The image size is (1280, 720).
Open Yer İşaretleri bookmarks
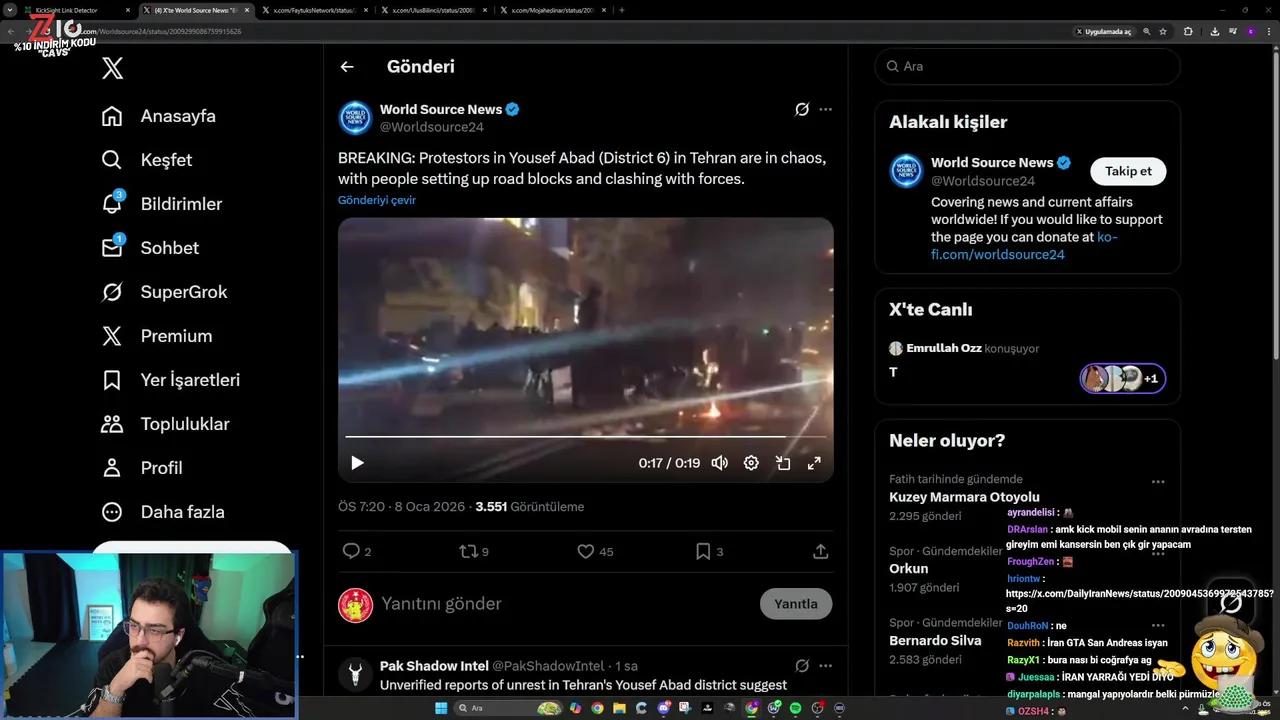[170, 380]
